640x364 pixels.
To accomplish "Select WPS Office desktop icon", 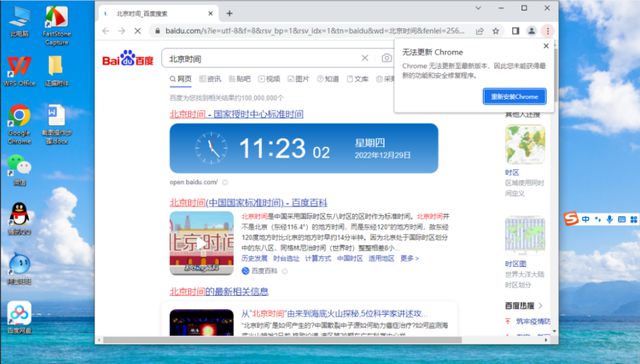I will click(19, 71).
